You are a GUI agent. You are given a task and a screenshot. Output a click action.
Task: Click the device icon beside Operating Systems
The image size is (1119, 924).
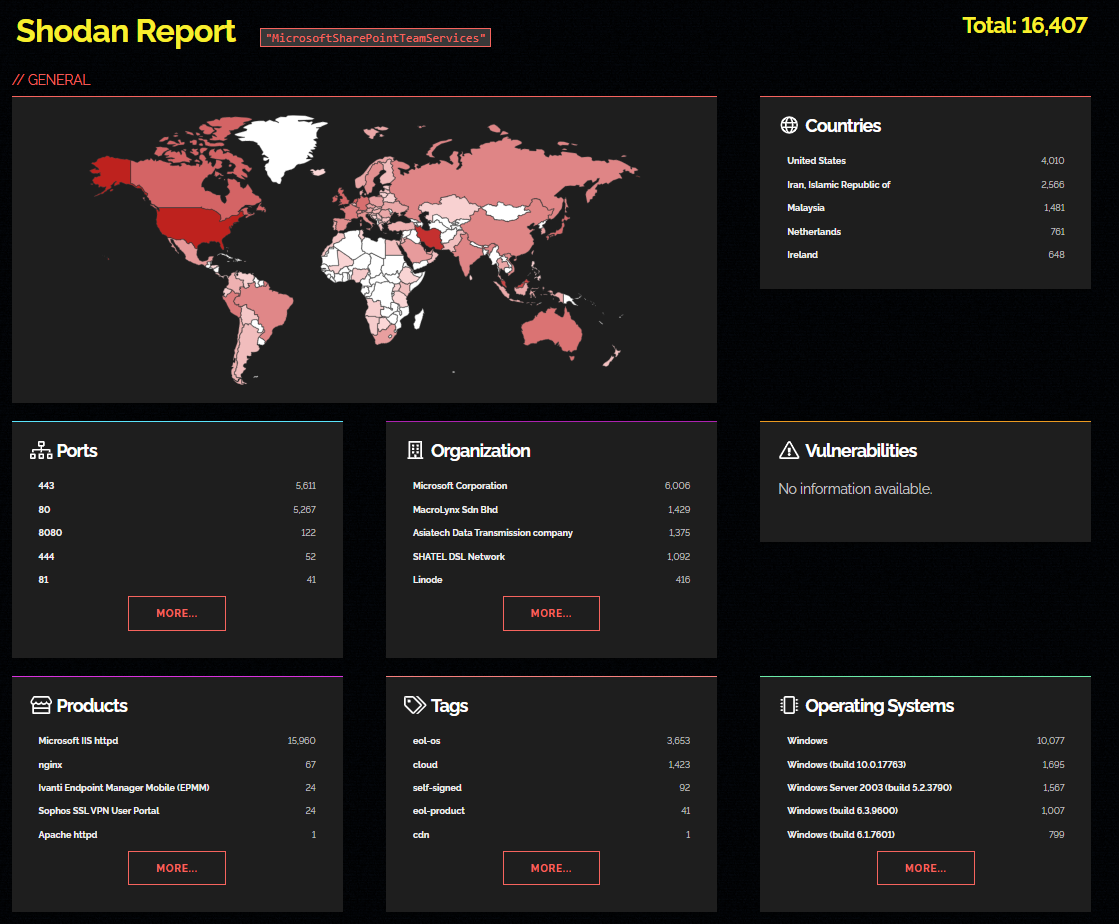point(789,705)
